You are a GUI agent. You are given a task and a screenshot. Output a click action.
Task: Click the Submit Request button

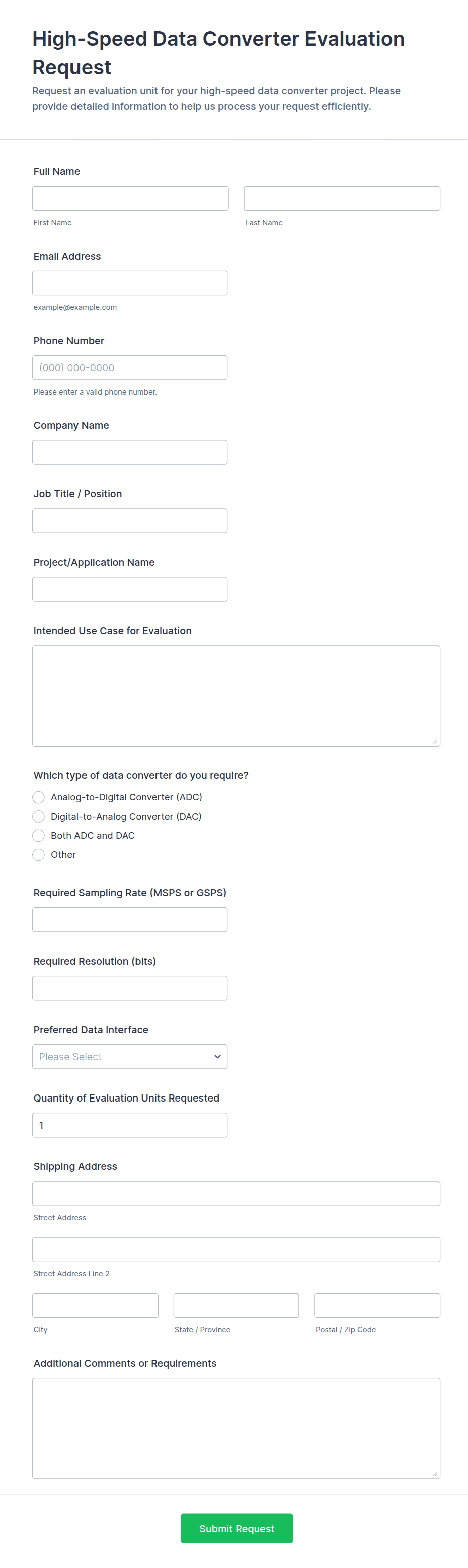tap(236, 1528)
